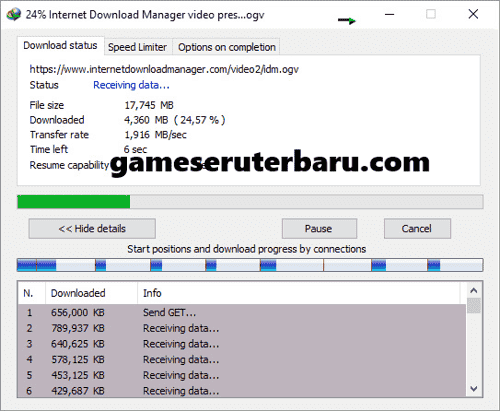Click the Downloaded column header
This screenshot has height=411, width=500.
pos(91,293)
